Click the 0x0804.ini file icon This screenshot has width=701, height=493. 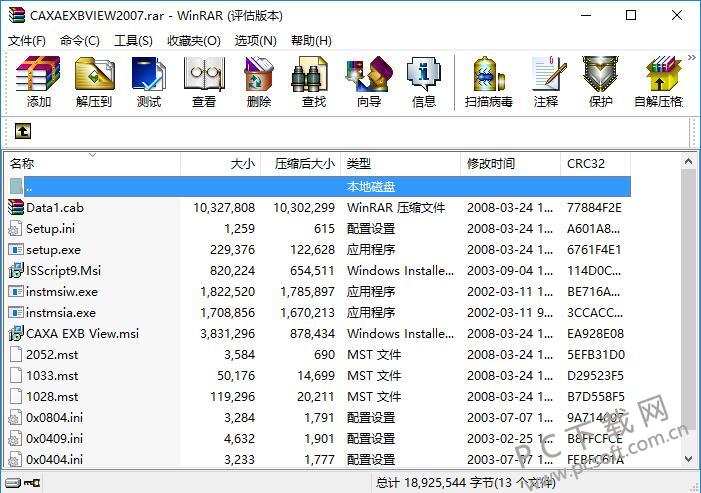tap(15, 417)
